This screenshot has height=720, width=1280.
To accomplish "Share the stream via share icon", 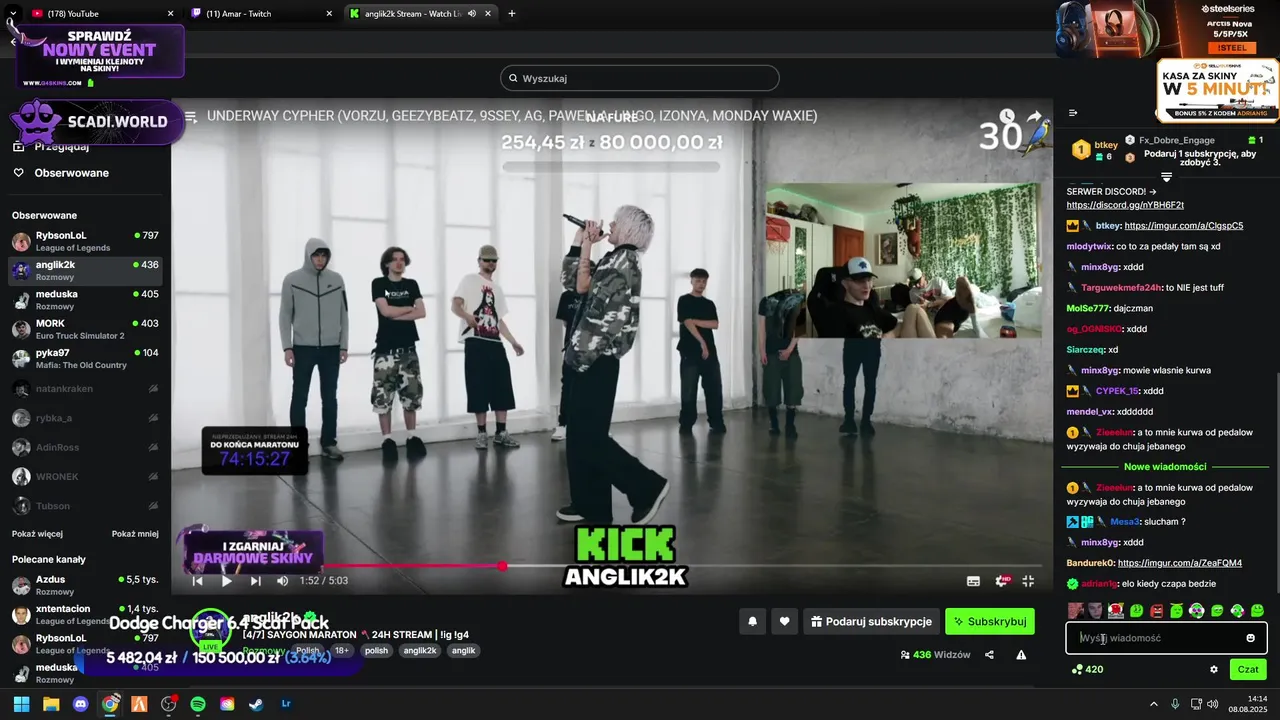I will [989, 655].
